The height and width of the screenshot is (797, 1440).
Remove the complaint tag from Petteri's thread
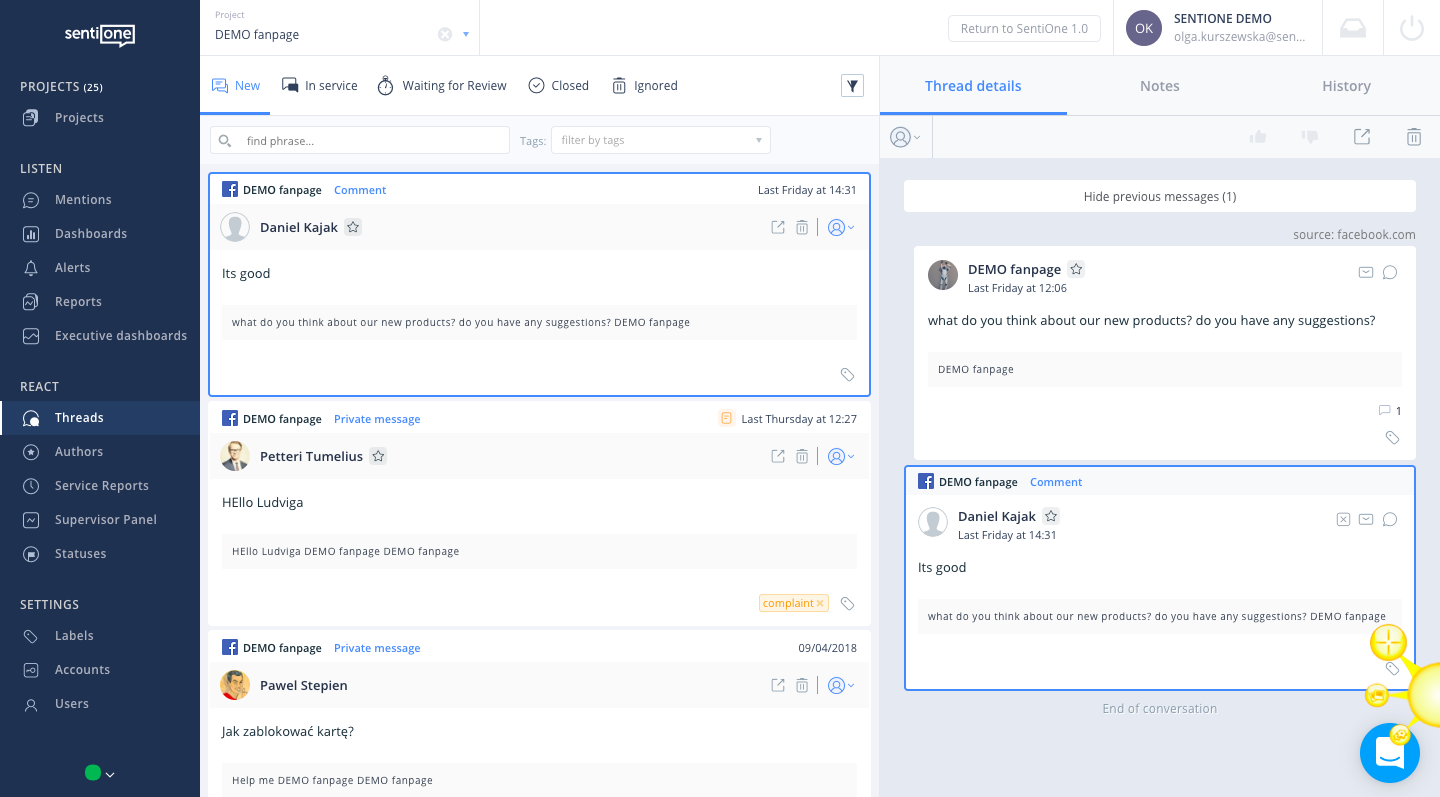[820, 604]
